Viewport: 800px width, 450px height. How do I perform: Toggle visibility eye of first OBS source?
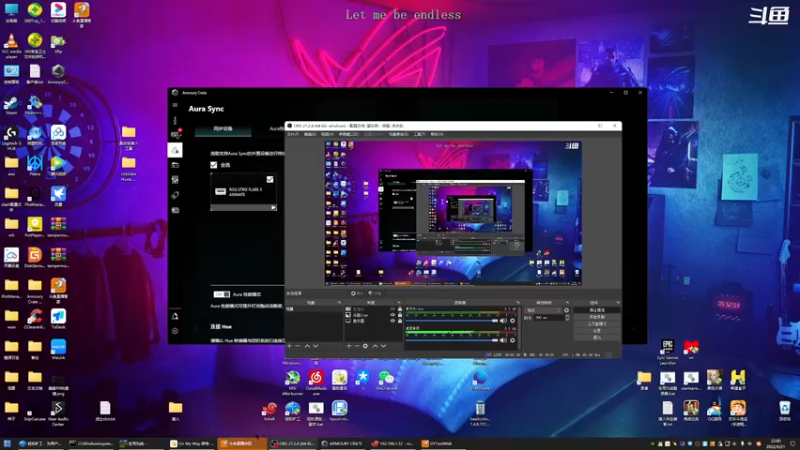click(393, 309)
